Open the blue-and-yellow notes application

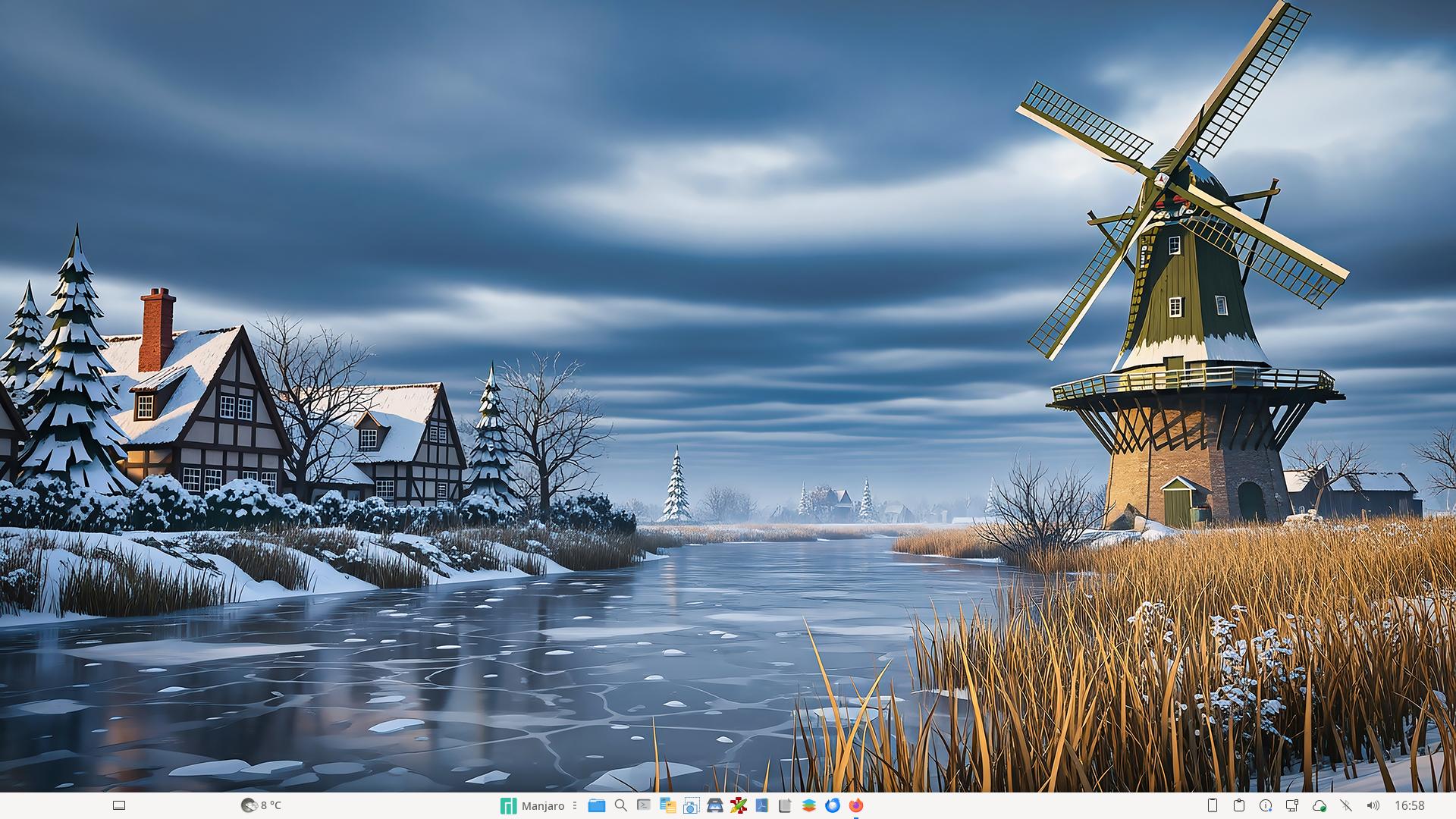pos(667,805)
